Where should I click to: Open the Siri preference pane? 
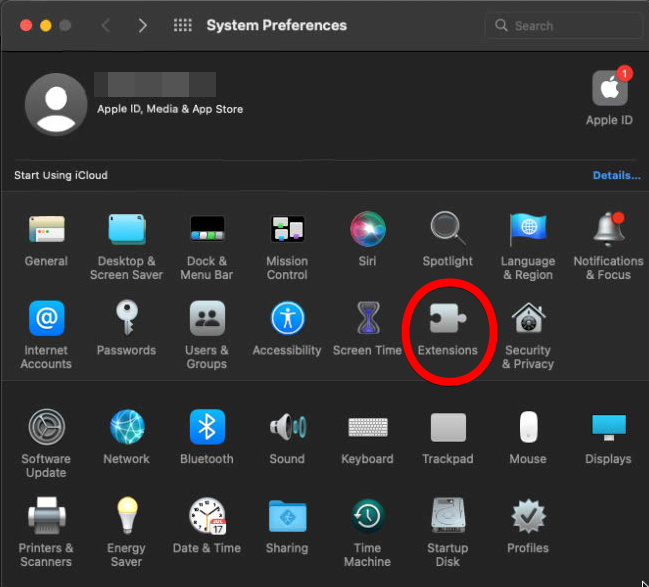[x=367, y=230]
